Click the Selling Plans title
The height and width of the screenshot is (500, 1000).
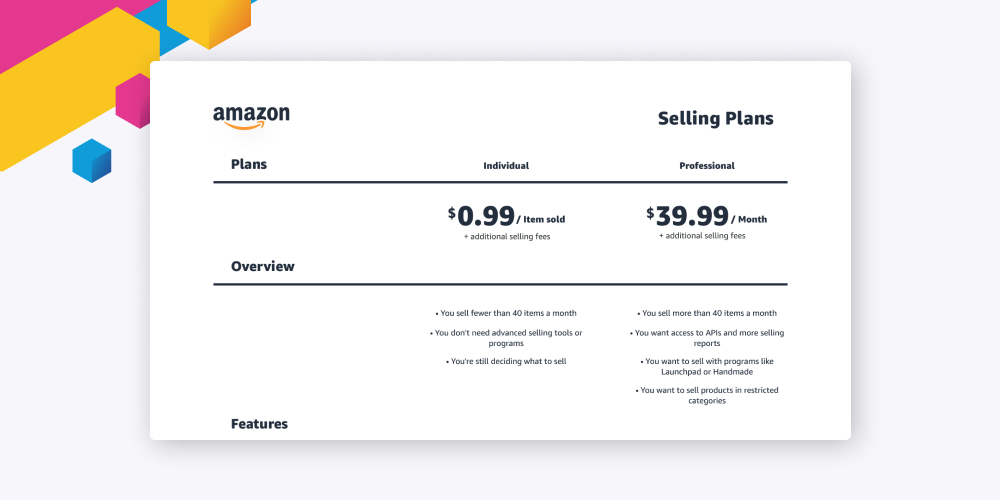click(715, 119)
